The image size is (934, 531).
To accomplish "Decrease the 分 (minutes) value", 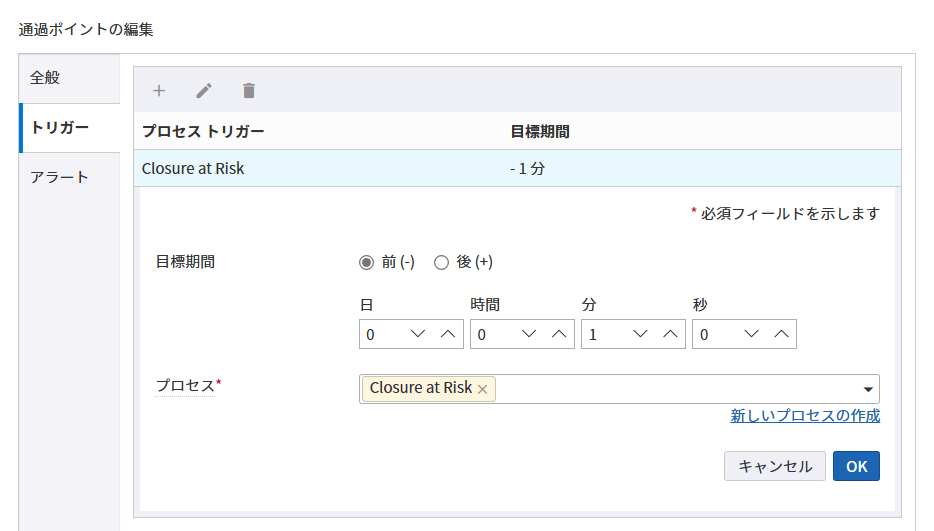I will point(640,335).
